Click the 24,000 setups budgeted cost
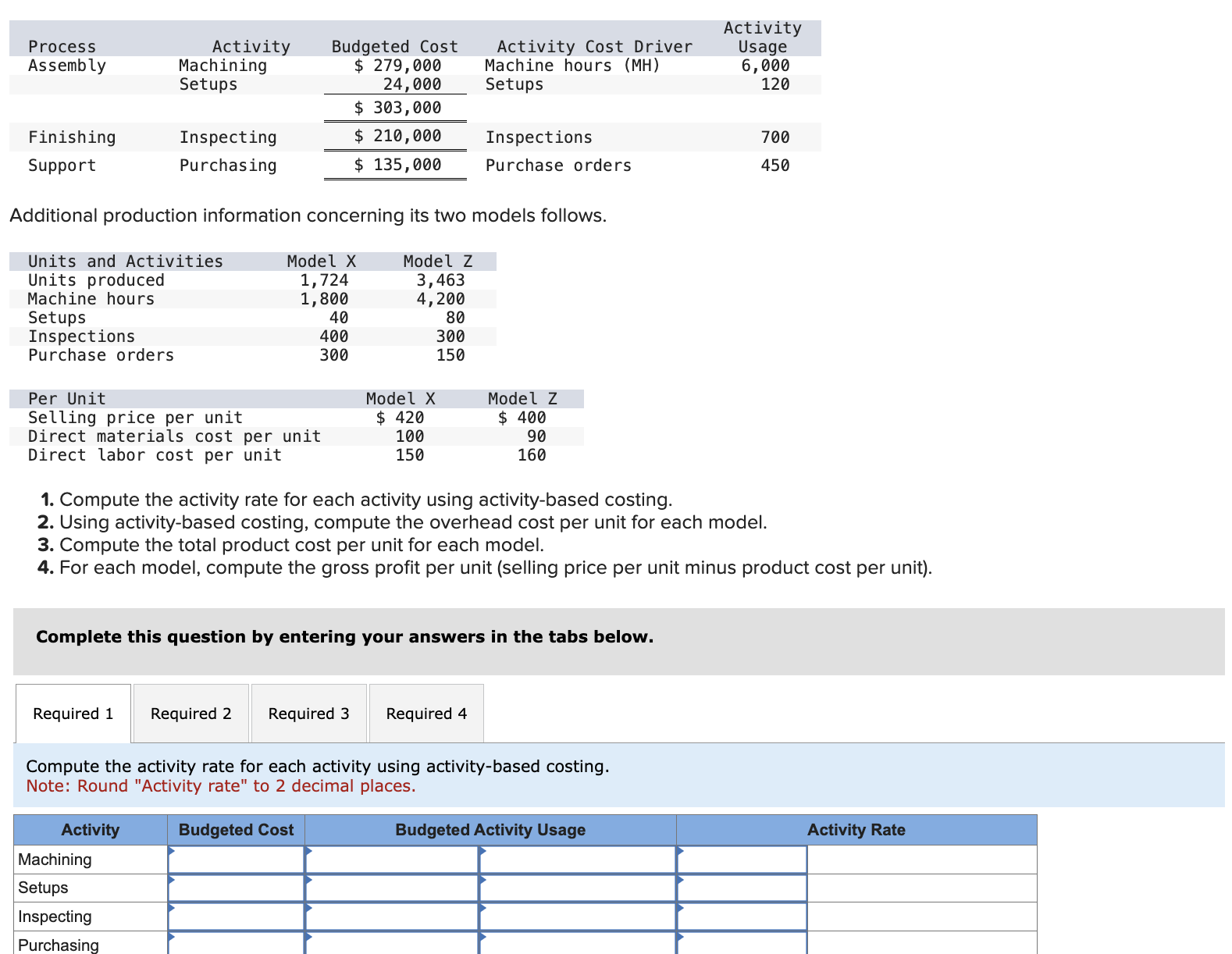Image resolution: width=1232 pixels, height=954 pixels. tap(412, 84)
